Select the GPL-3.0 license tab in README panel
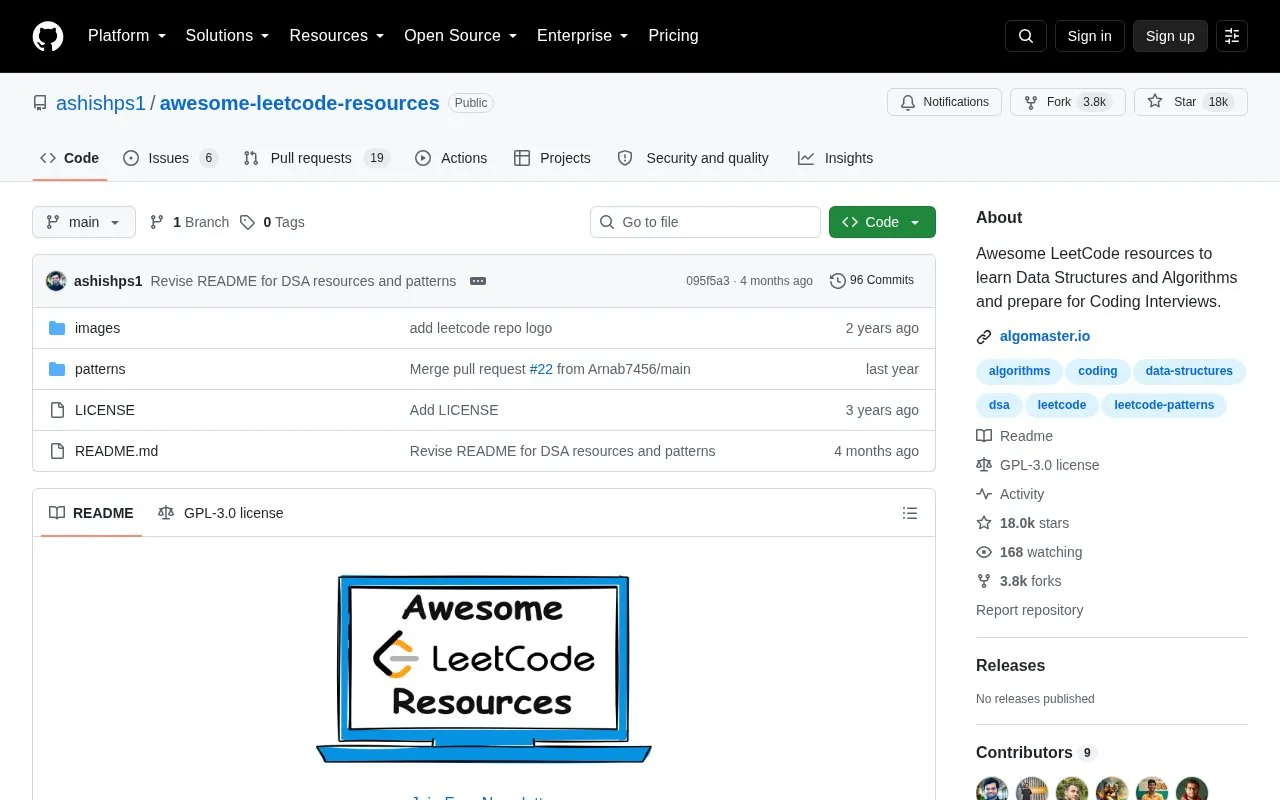This screenshot has height=800, width=1280. click(221, 513)
